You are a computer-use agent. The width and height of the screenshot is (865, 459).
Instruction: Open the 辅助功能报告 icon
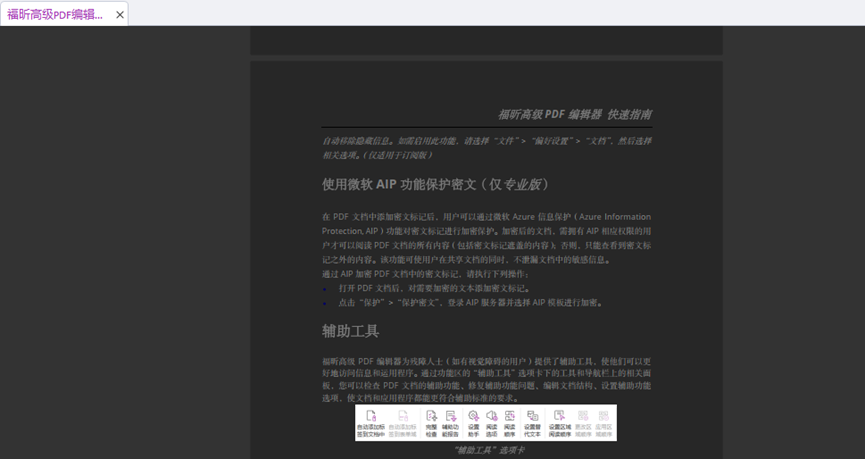pyautogui.click(x=451, y=422)
